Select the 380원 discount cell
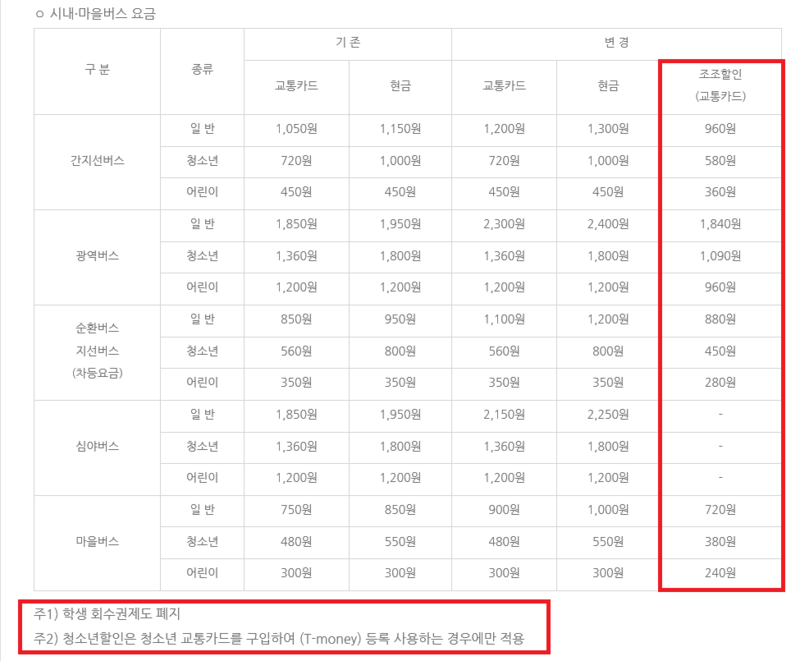 (x=720, y=541)
